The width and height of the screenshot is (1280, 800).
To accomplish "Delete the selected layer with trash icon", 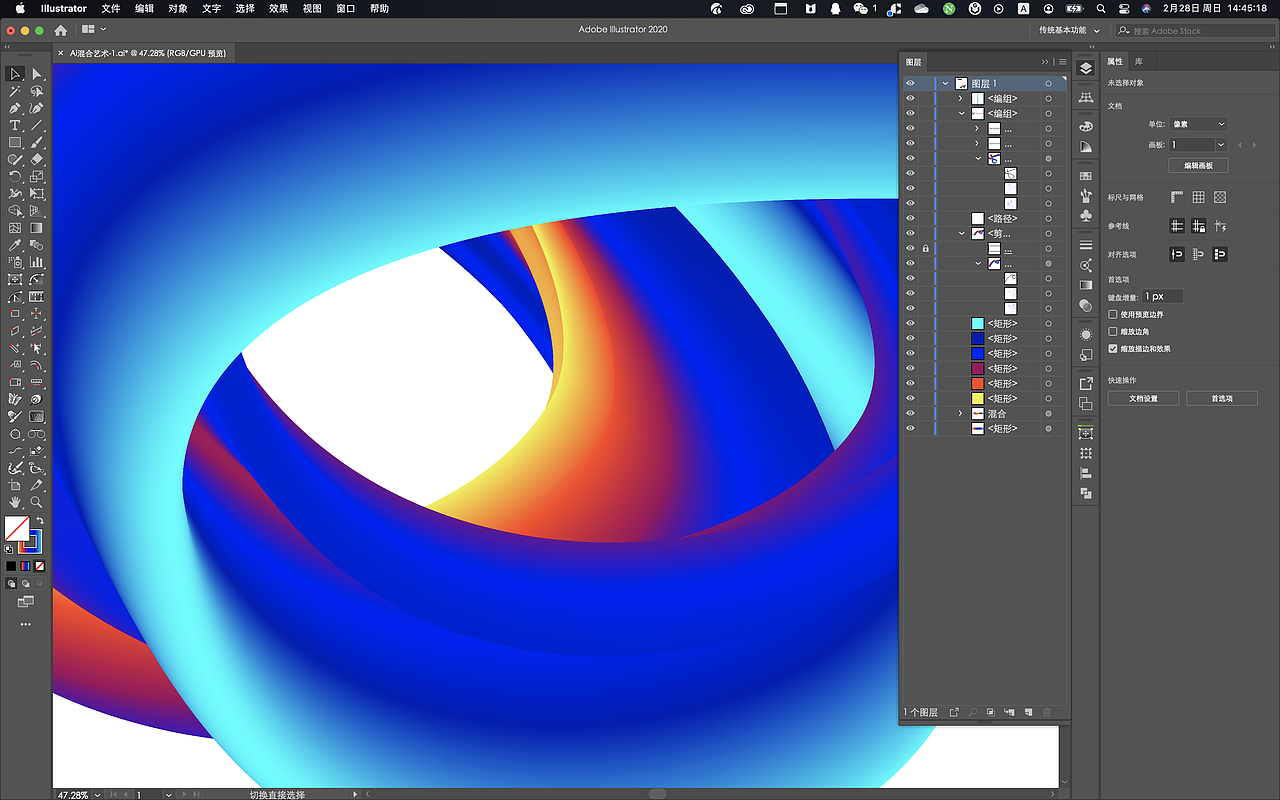I will tap(1047, 712).
